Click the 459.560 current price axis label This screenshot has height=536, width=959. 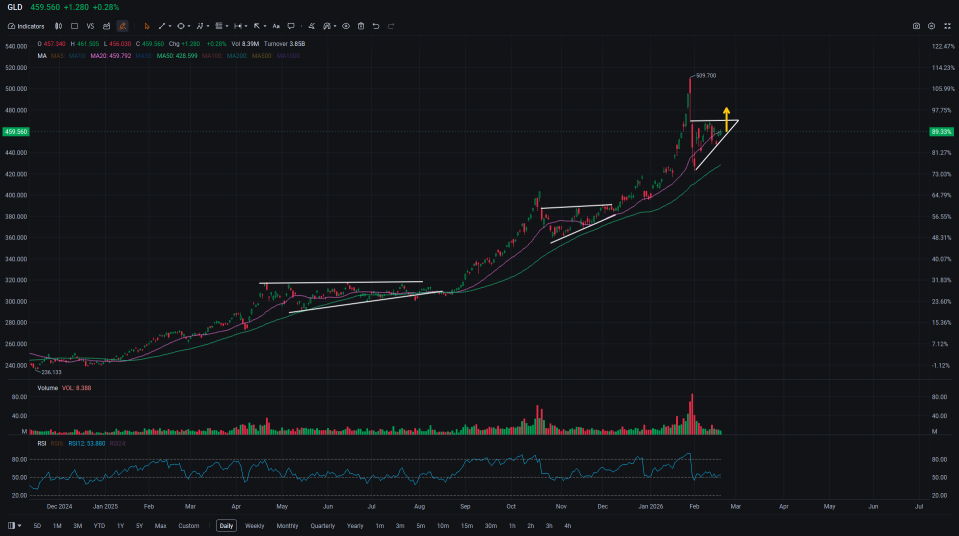pos(16,132)
